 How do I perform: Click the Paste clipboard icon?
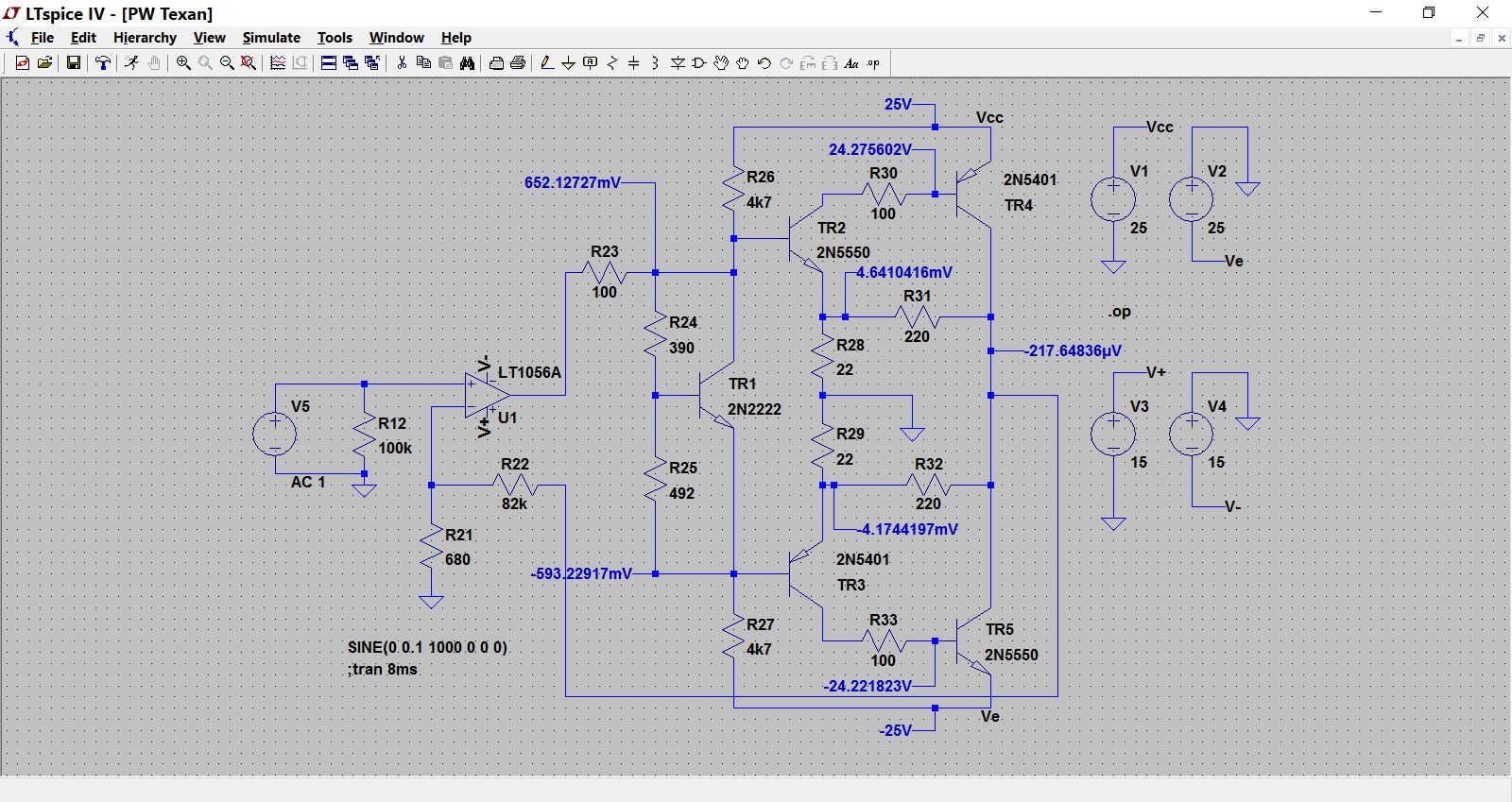[445, 63]
